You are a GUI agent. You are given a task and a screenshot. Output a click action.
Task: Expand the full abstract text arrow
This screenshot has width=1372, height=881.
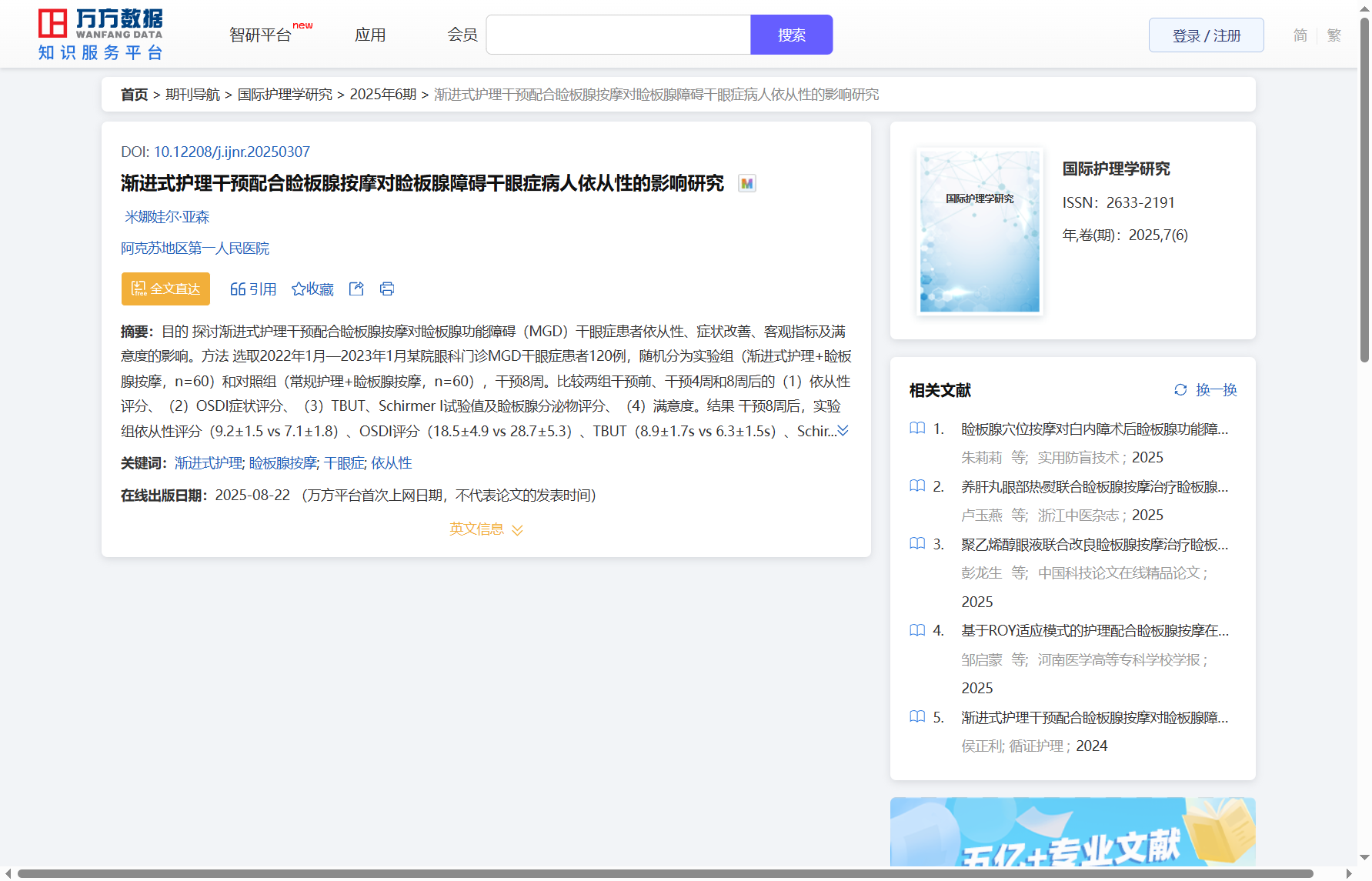pyautogui.click(x=843, y=431)
